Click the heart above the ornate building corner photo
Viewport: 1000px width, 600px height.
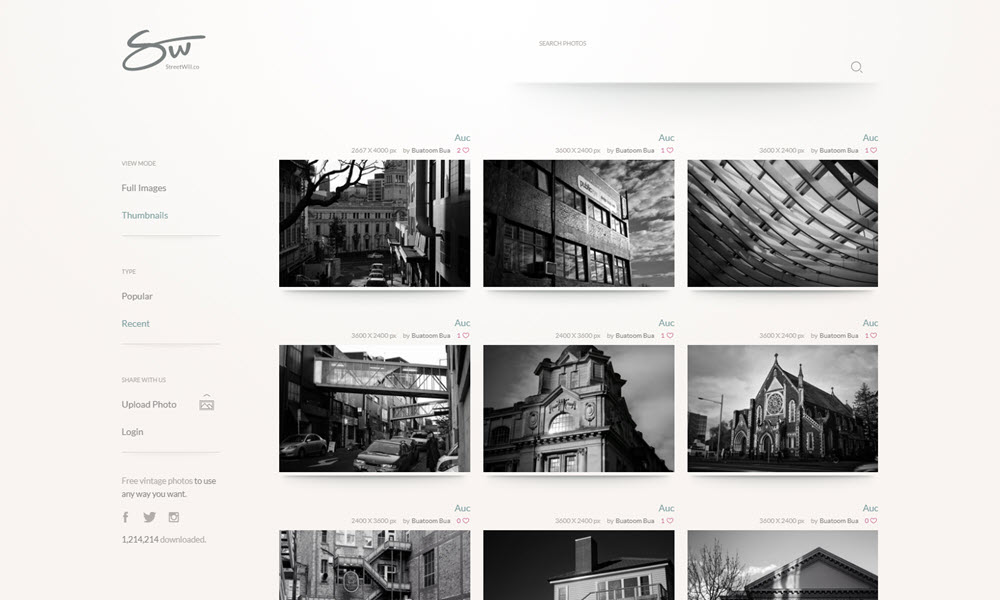[670, 335]
